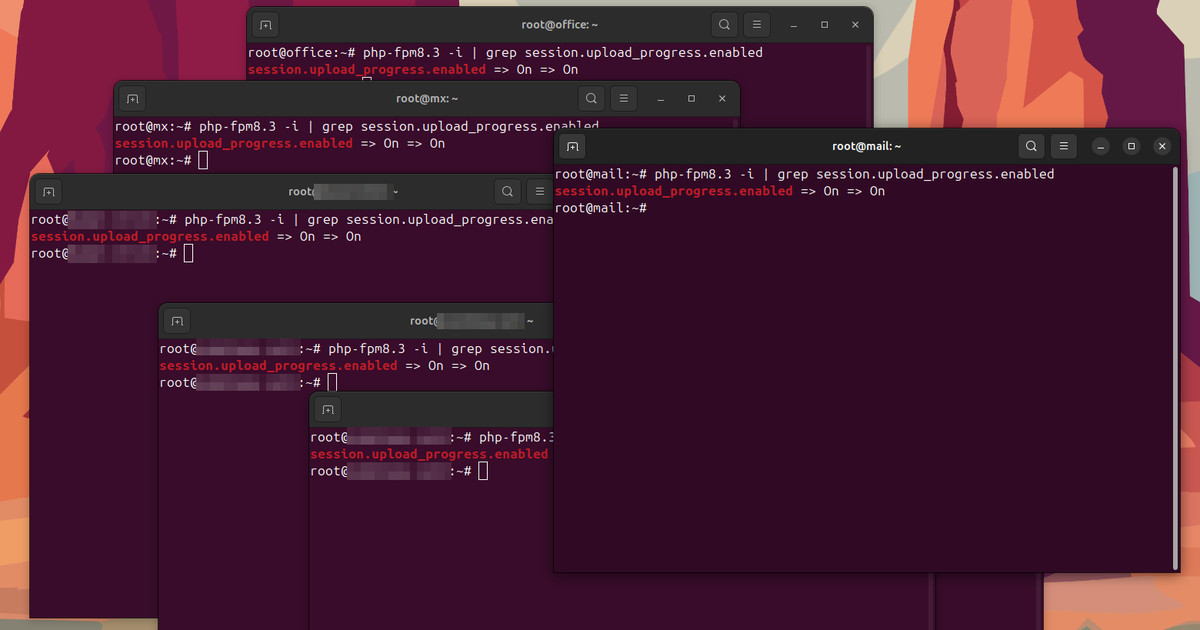Click red session.upload_progress.enabled in root@mail terminal
This screenshot has height=630, width=1200.
coord(673,191)
